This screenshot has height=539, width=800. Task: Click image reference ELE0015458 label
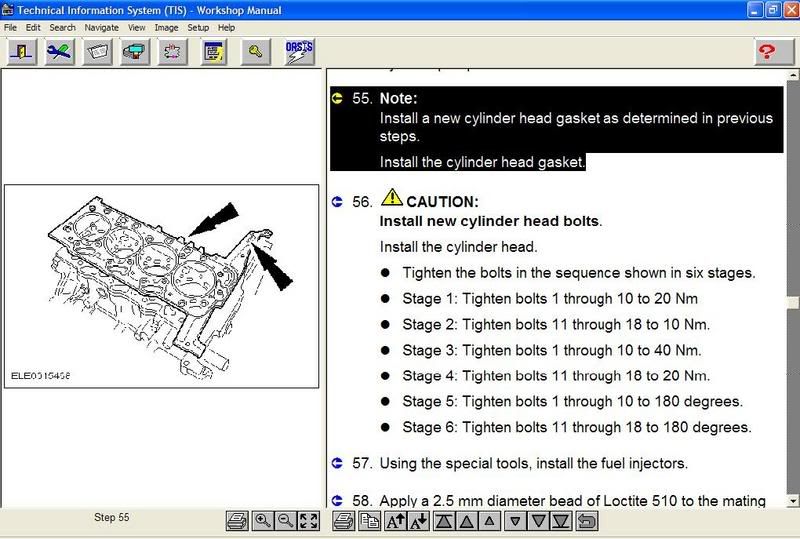pyautogui.click(x=40, y=376)
